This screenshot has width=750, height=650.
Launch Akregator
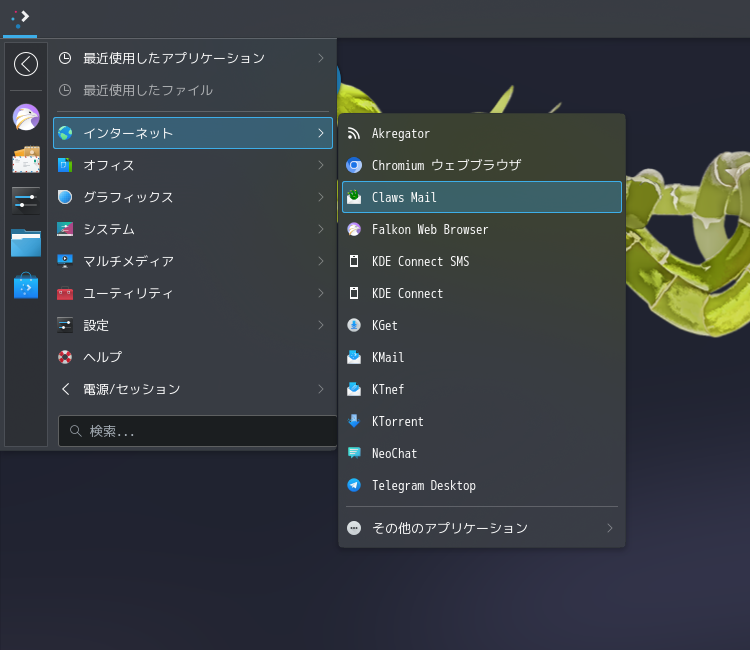(482, 133)
